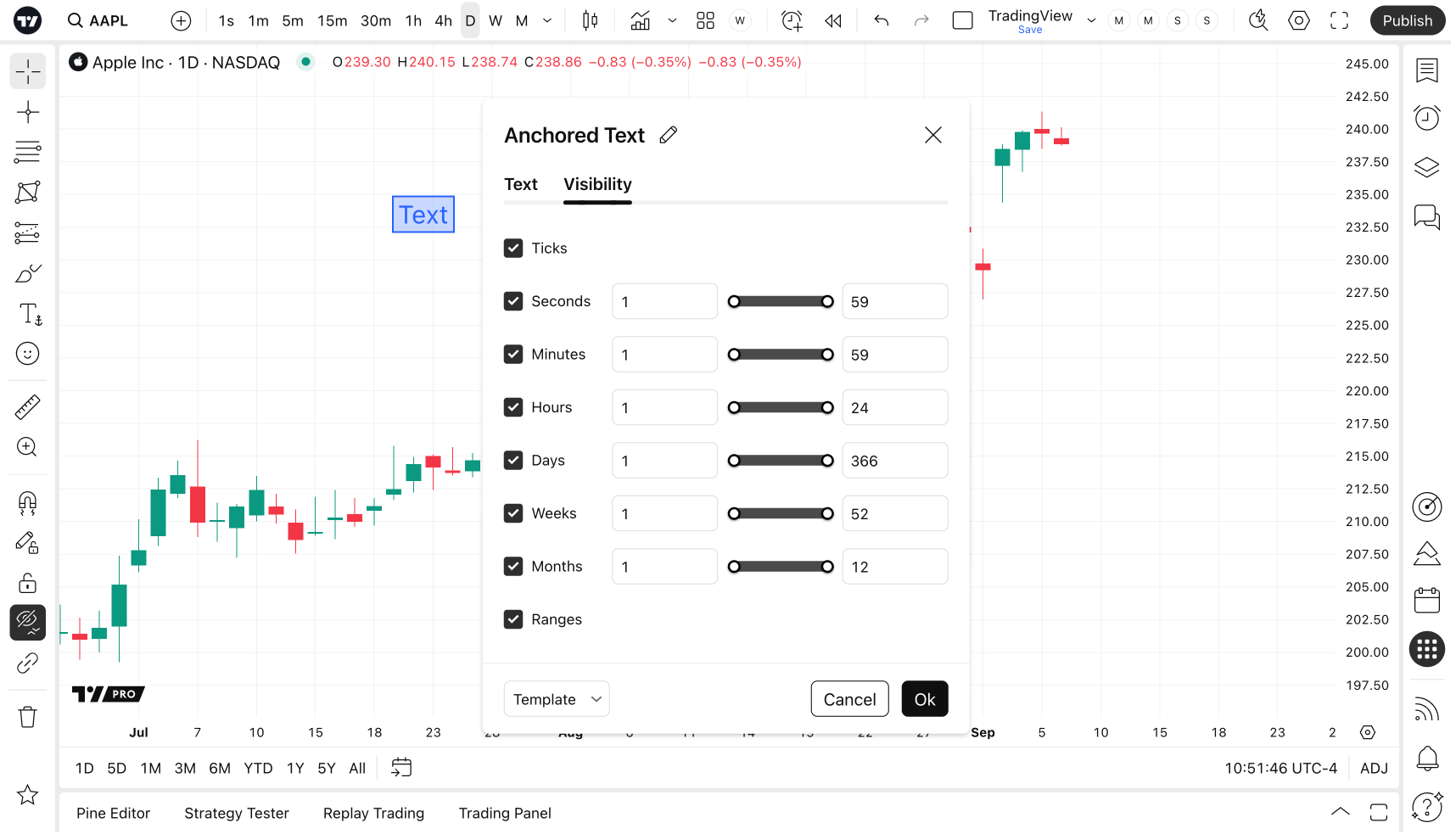Uncheck the Ticks checkbox
Screen dimensions: 1456x834
point(513,248)
